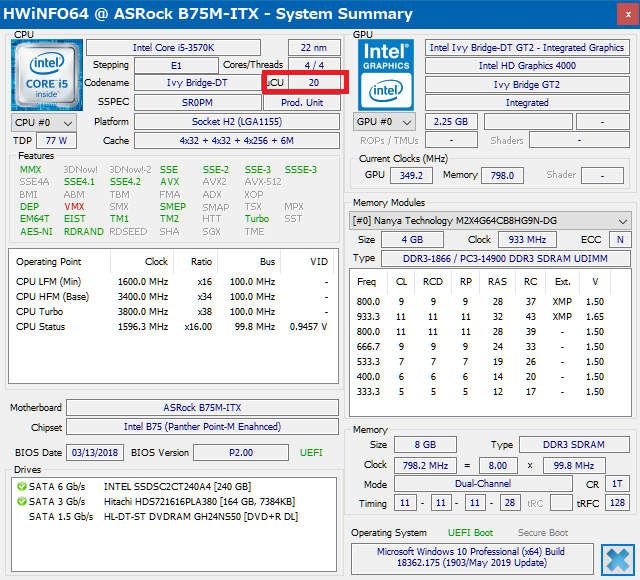
Task: Click the green status icon beside INTEL SSD
Action: point(21,486)
